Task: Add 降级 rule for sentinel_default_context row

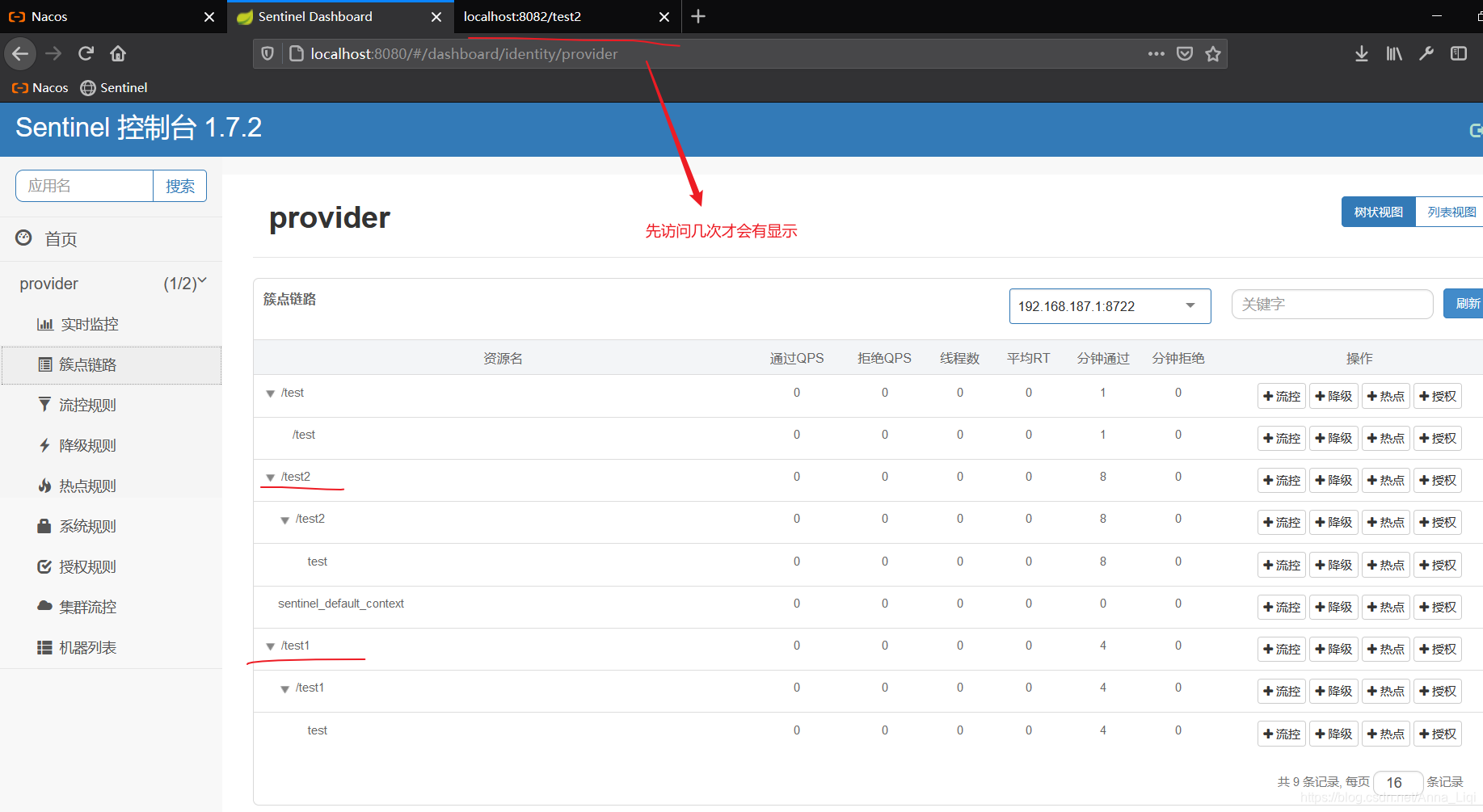Action: click(1333, 607)
